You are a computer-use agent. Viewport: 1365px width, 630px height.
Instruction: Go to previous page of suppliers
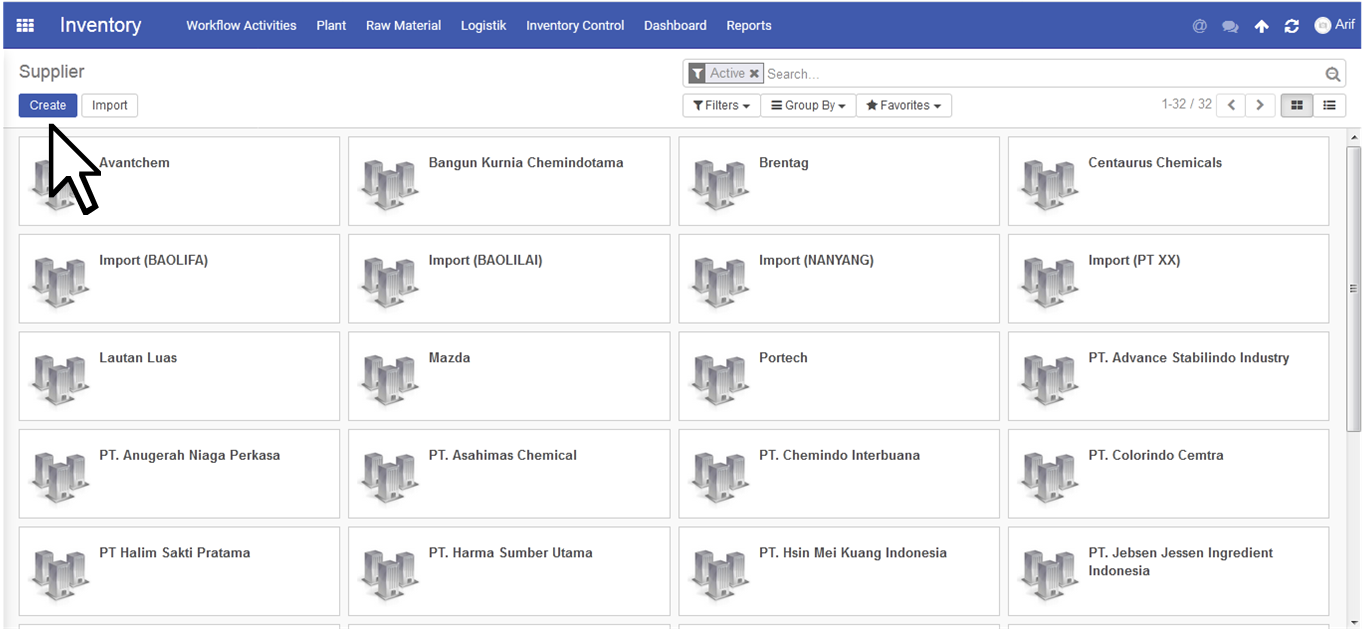tap(1231, 105)
